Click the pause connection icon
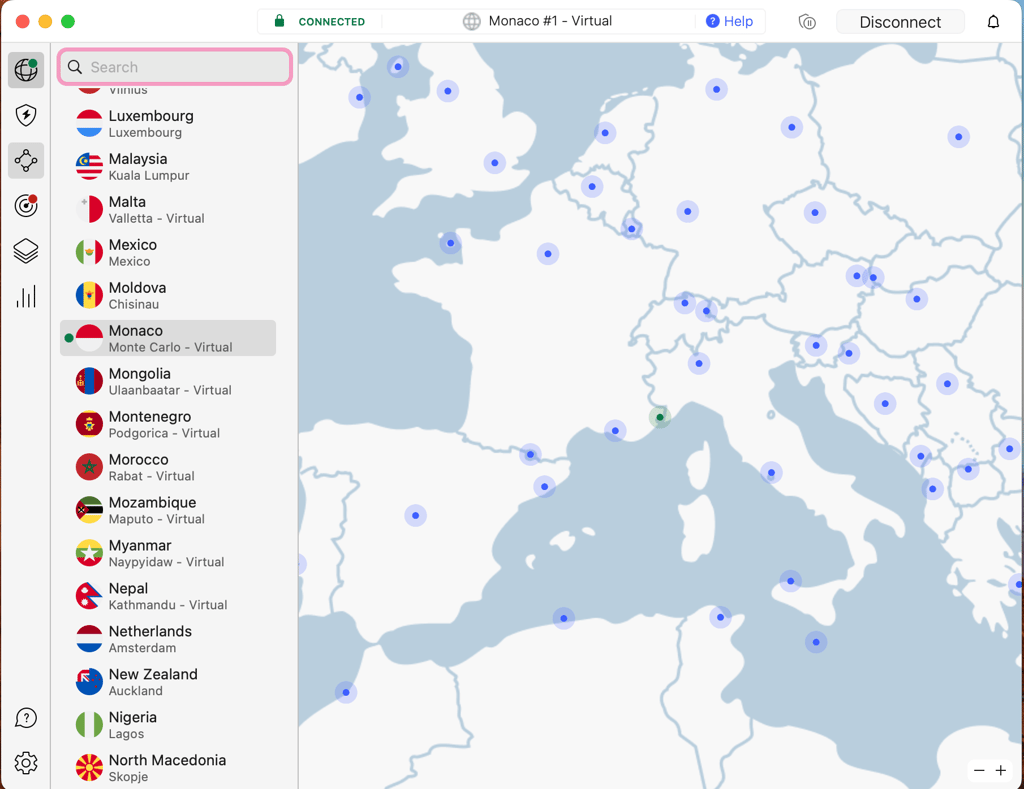 807,22
